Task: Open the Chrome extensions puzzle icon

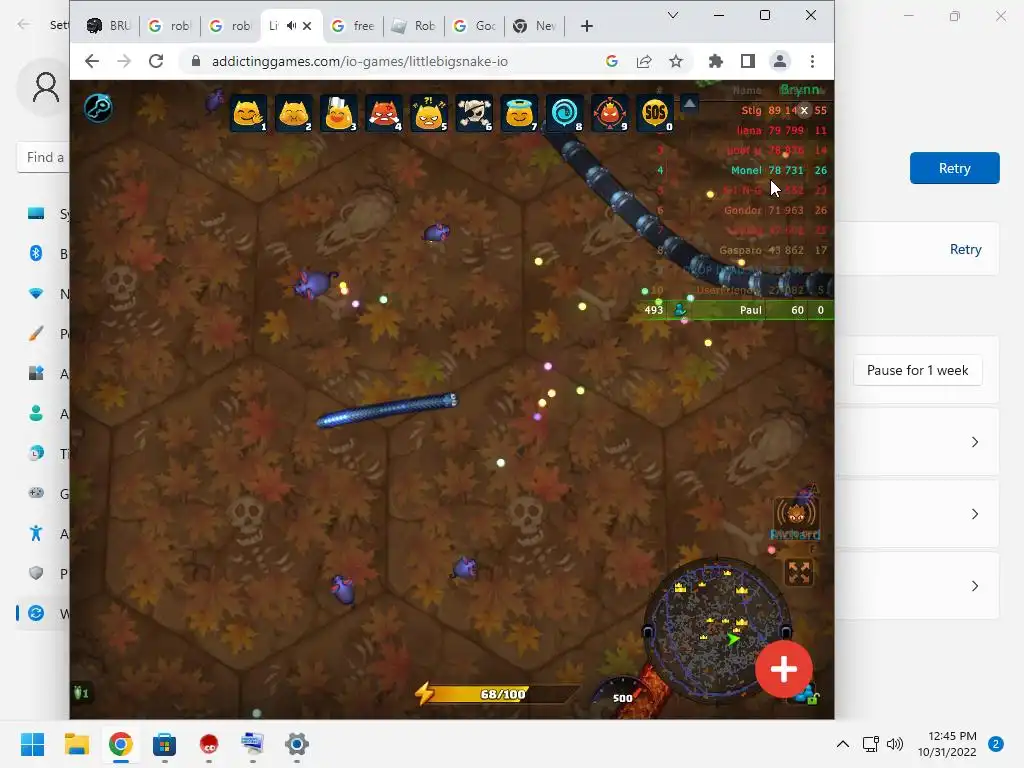Action: point(716,61)
